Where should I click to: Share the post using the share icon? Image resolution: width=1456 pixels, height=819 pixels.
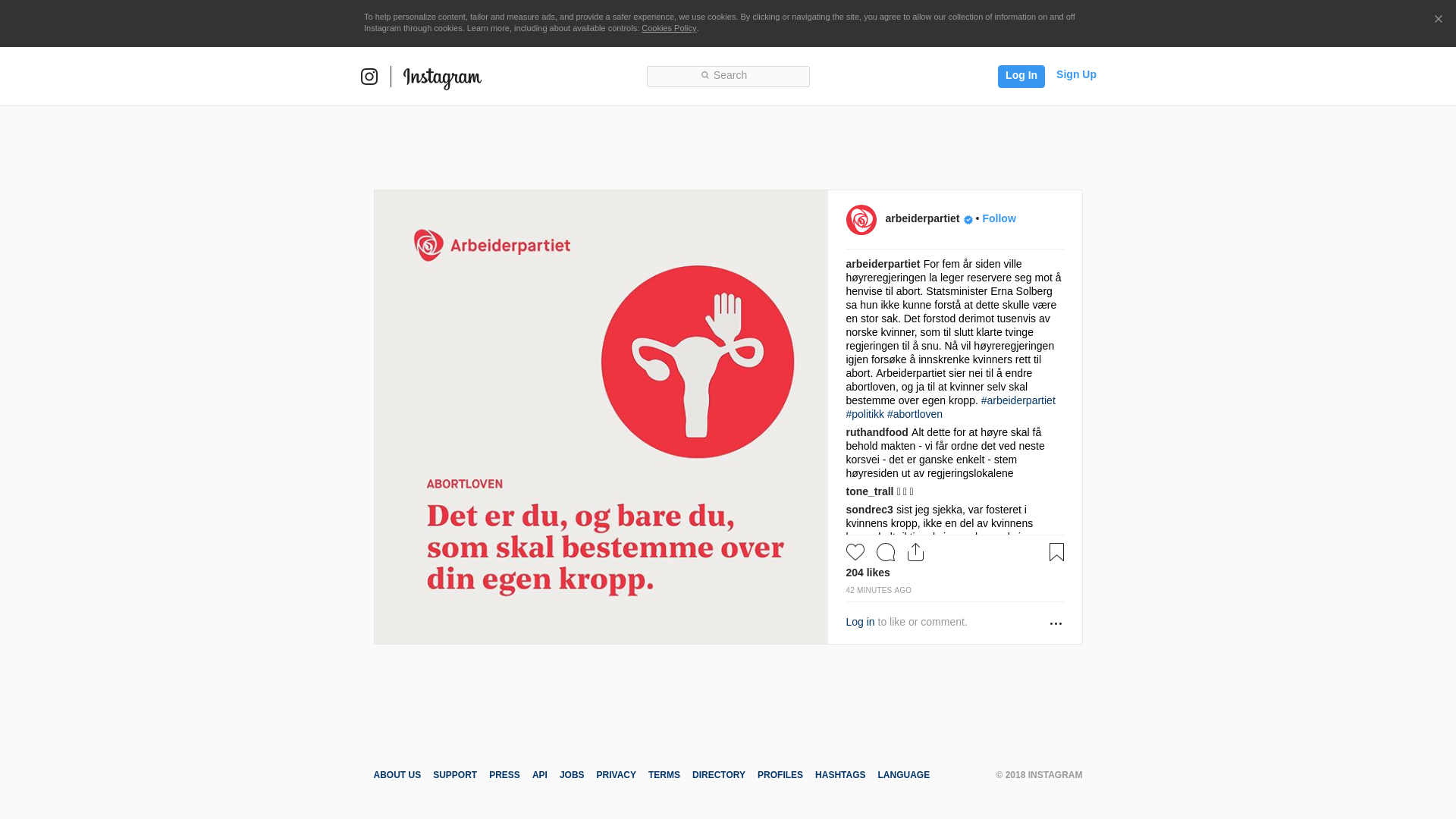916,552
